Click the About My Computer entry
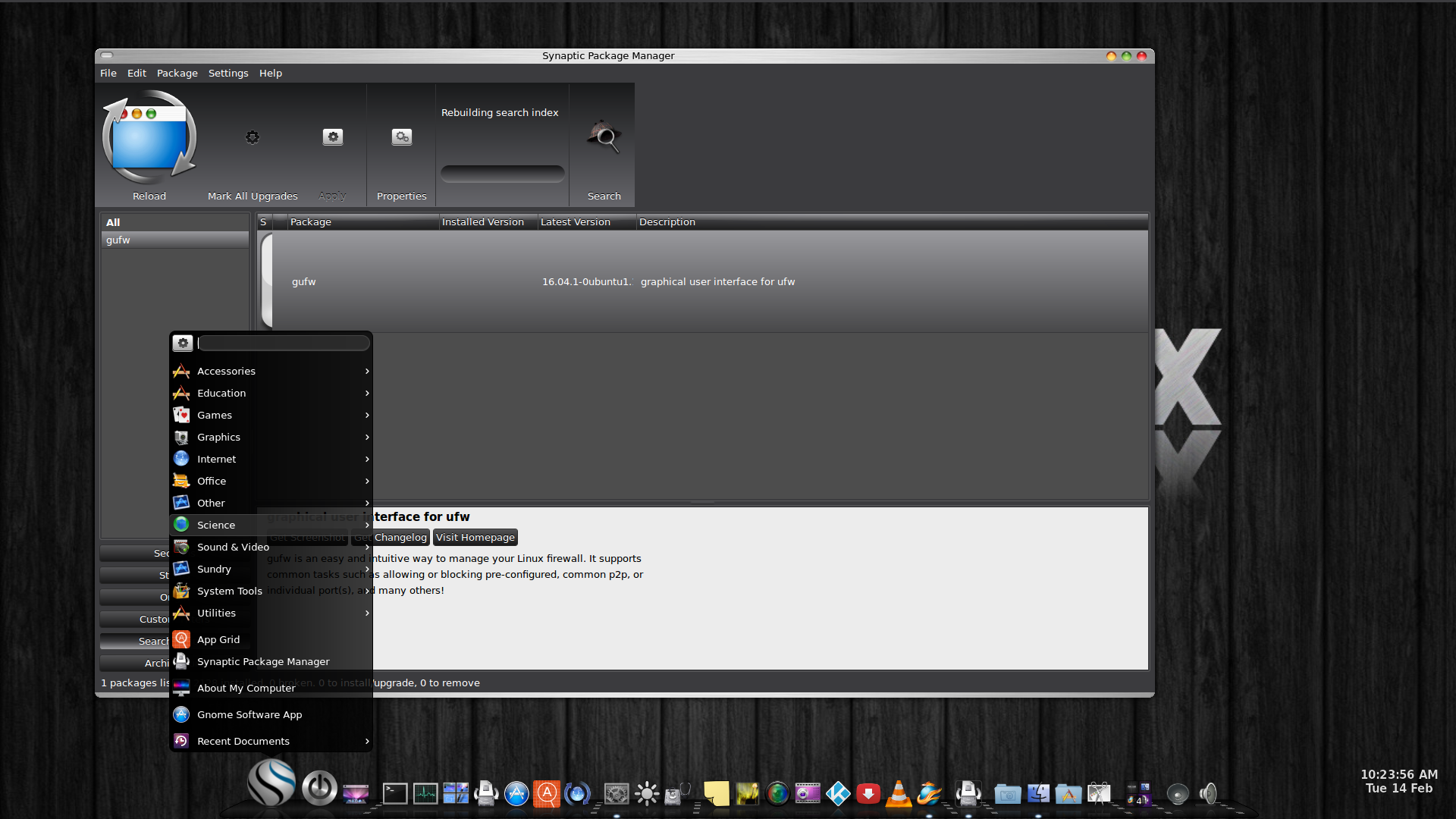 point(246,688)
